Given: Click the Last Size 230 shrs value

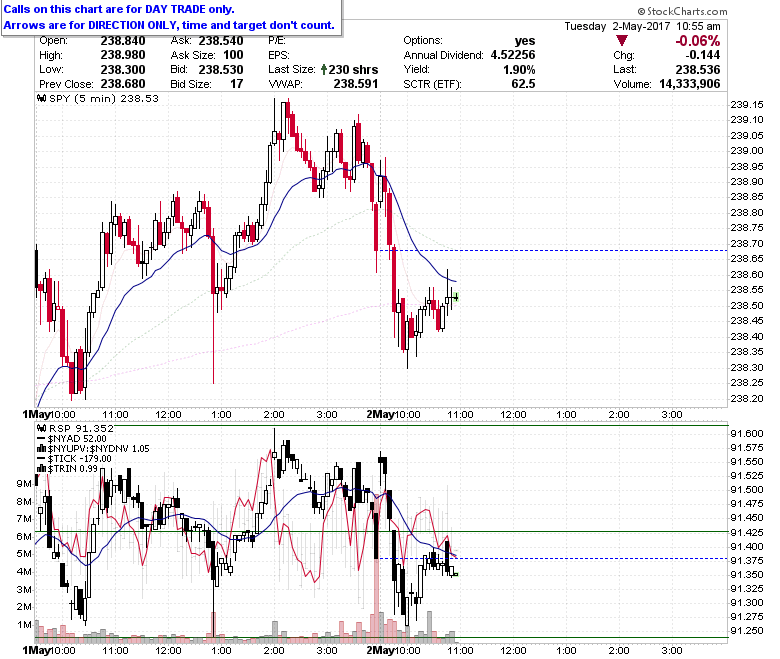Looking at the screenshot, I should point(353,70).
